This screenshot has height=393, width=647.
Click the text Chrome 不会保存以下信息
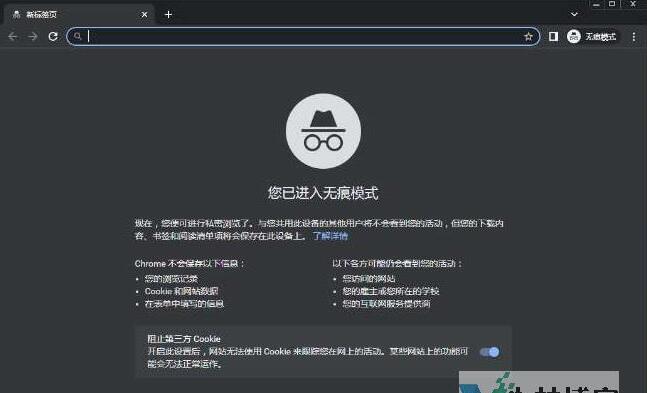point(189,263)
